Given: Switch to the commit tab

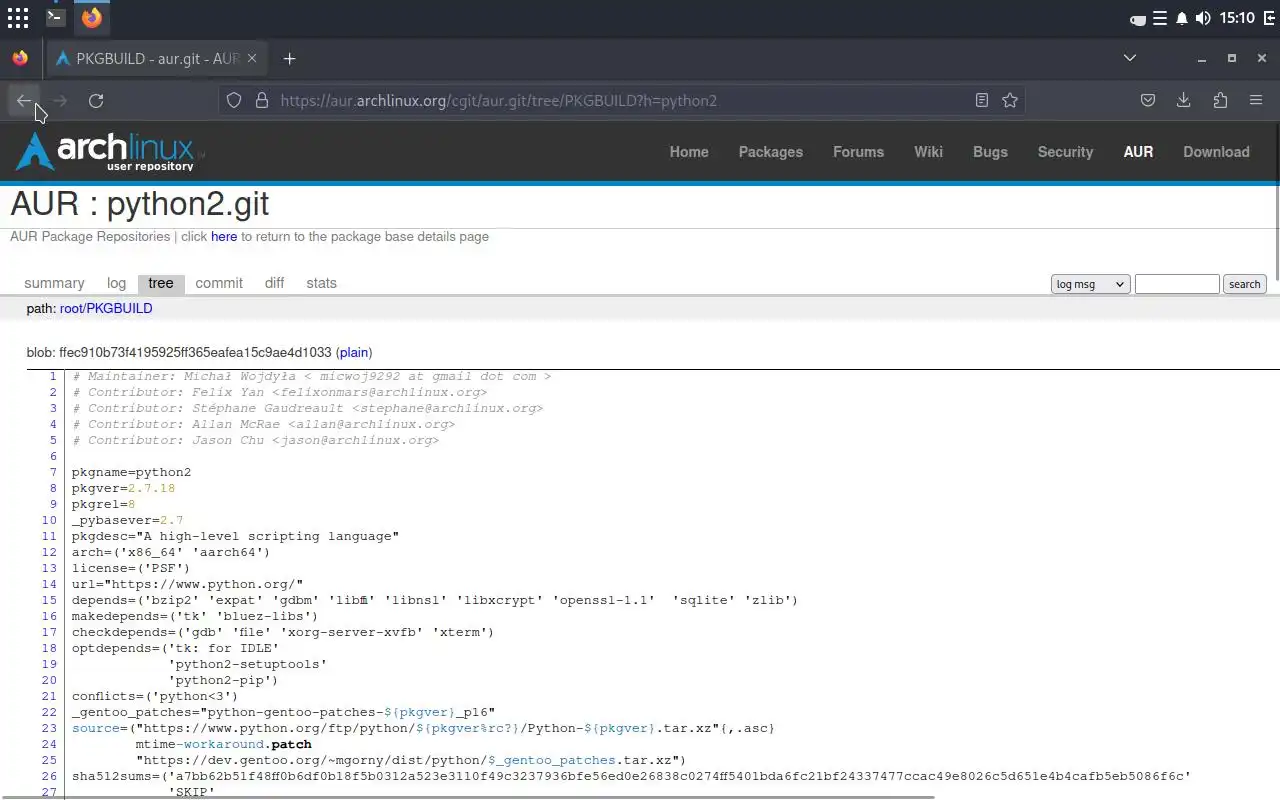Looking at the screenshot, I should pos(219,283).
